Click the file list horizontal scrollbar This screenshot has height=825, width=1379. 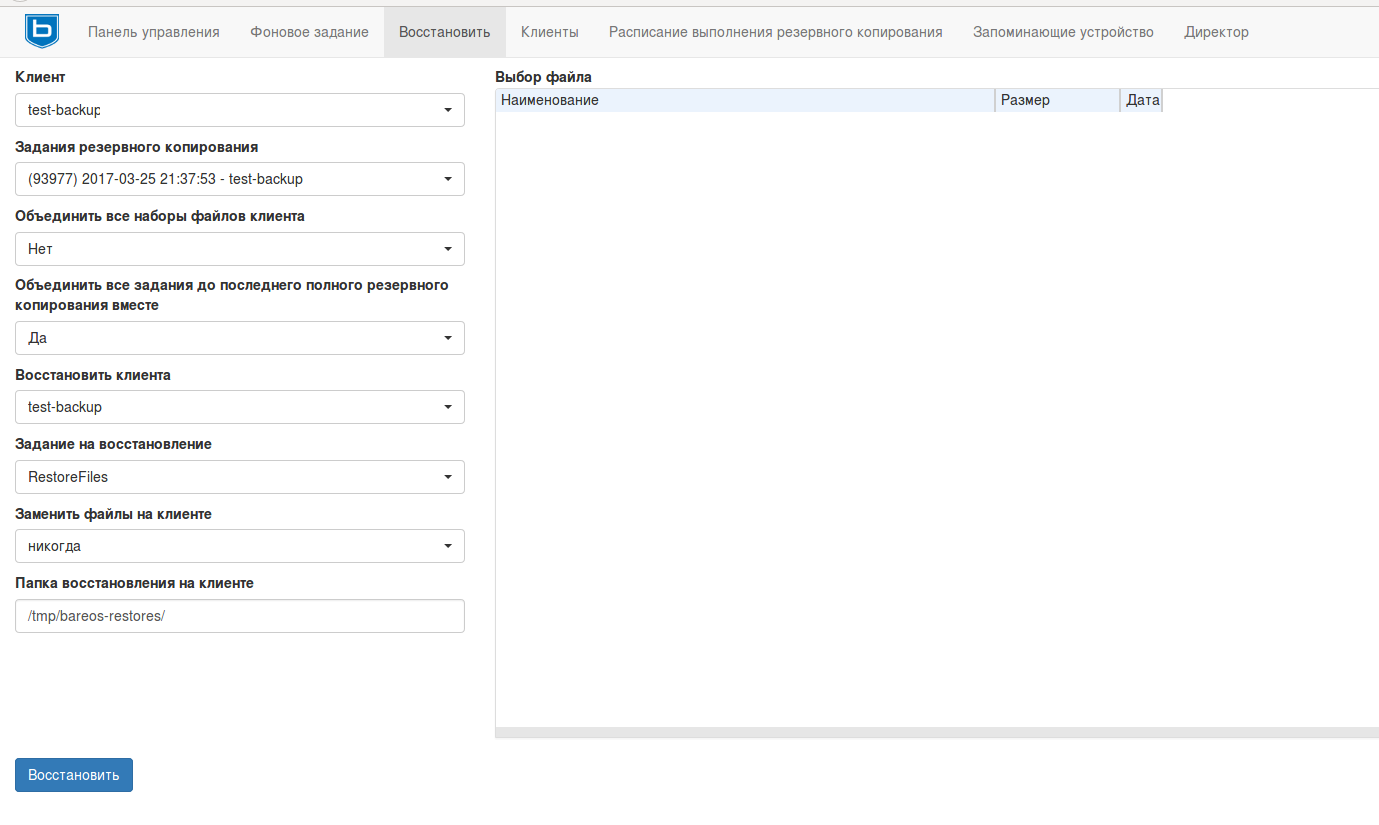pyautogui.click(x=936, y=733)
